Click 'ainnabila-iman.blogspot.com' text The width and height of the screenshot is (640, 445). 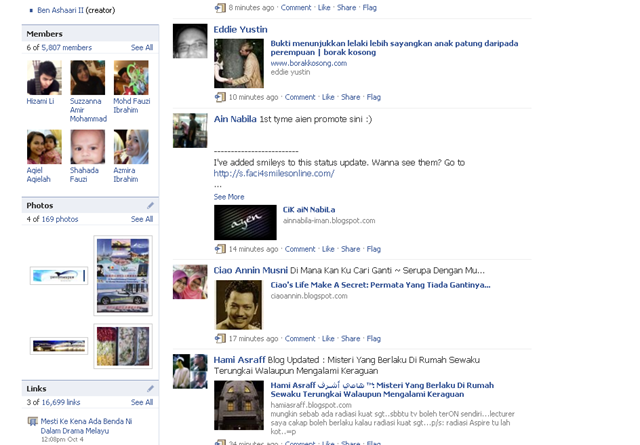pos(329,220)
